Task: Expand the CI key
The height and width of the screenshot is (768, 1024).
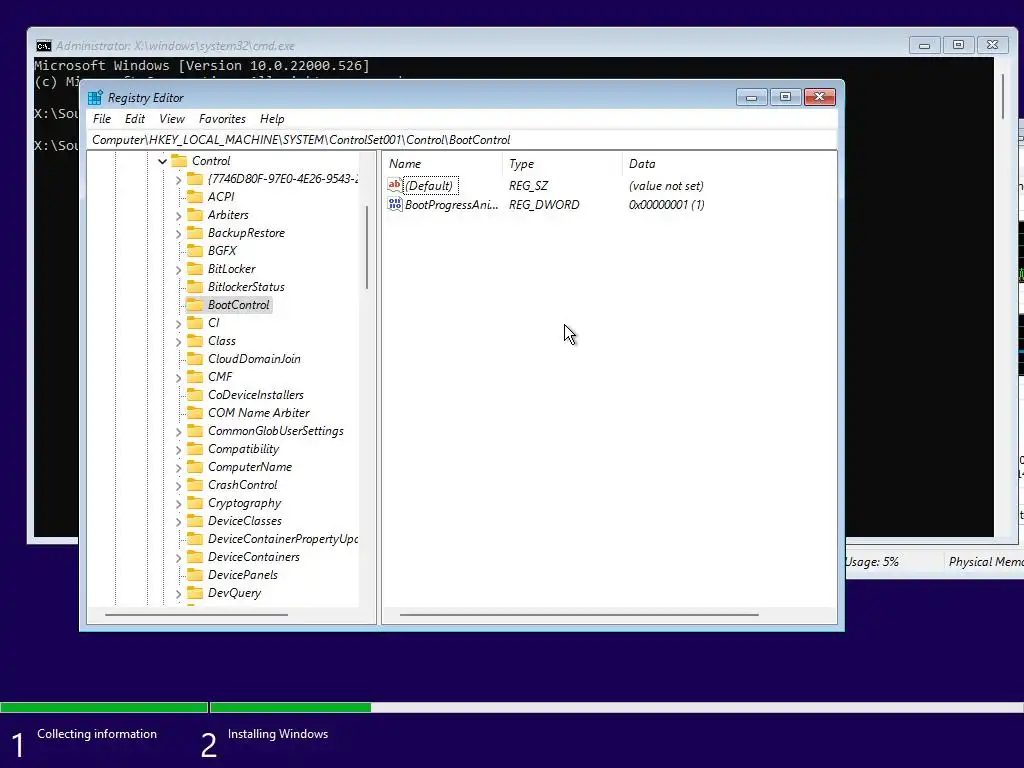Action: click(x=178, y=323)
